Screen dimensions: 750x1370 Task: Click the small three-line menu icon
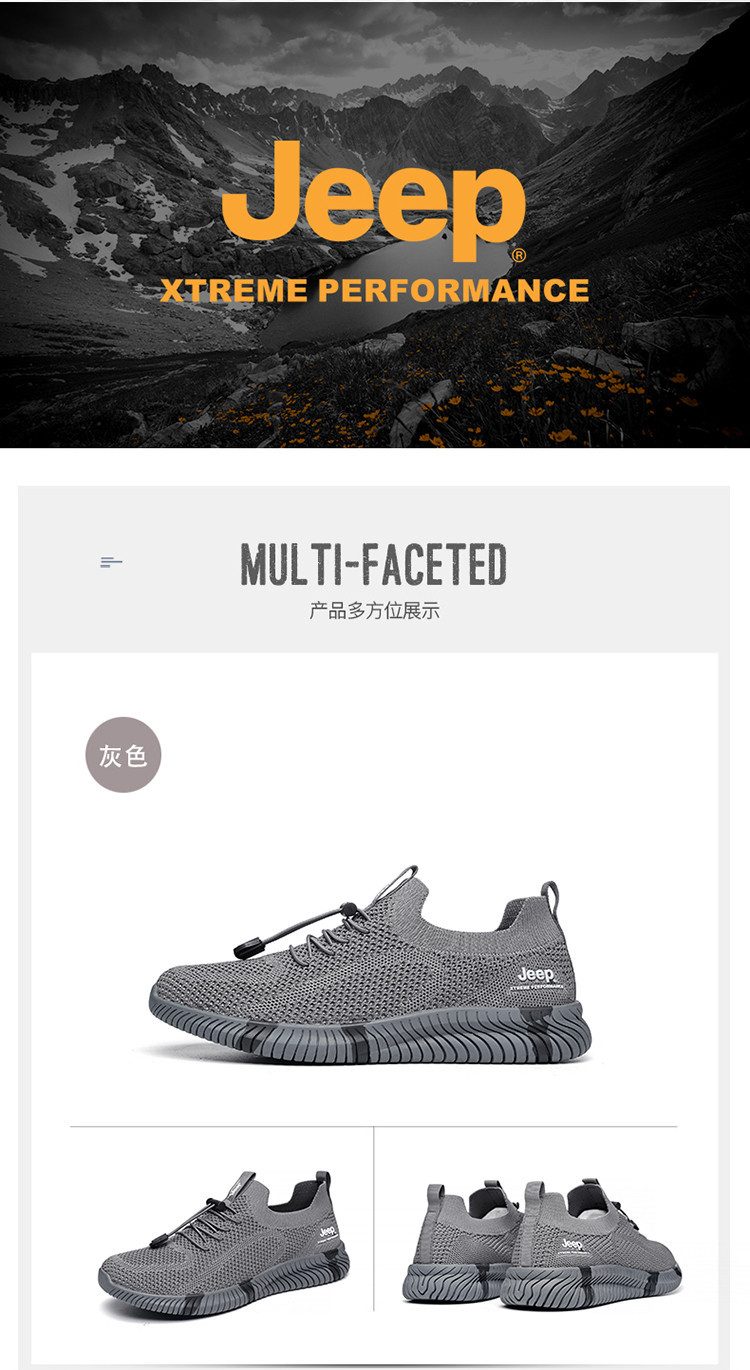click(x=111, y=563)
